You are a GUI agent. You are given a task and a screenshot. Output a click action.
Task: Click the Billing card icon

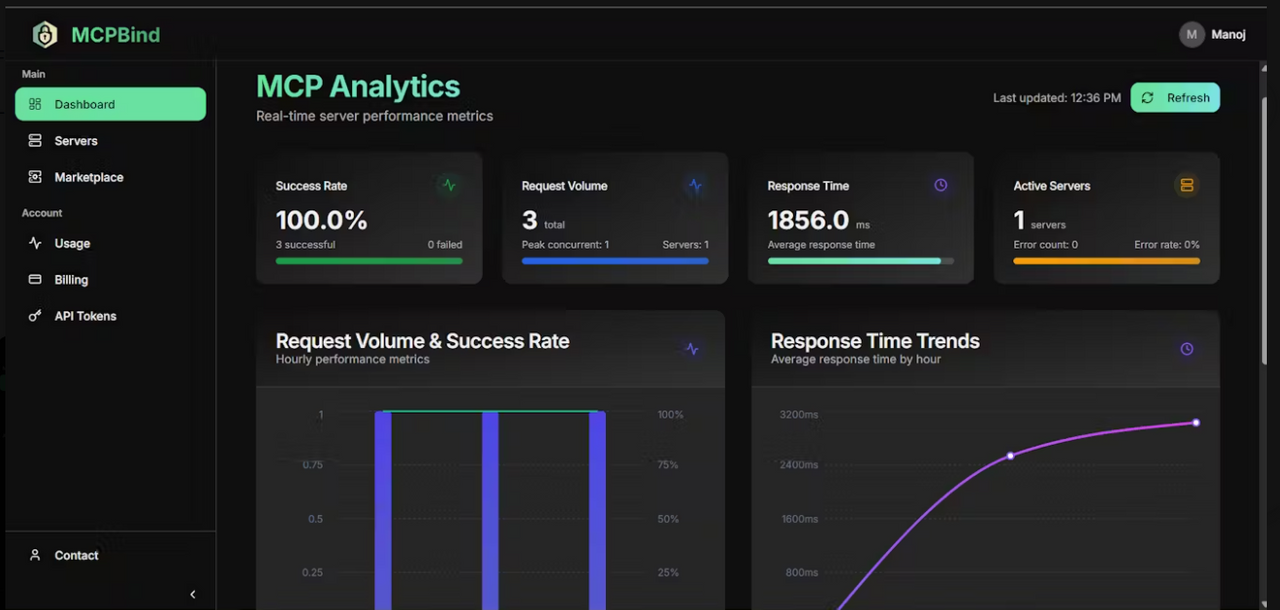coord(35,280)
